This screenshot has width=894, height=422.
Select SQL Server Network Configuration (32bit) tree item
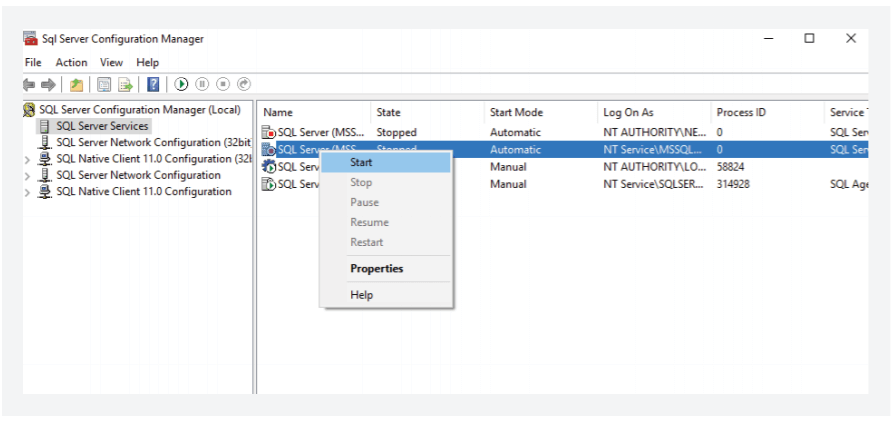pos(154,143)
